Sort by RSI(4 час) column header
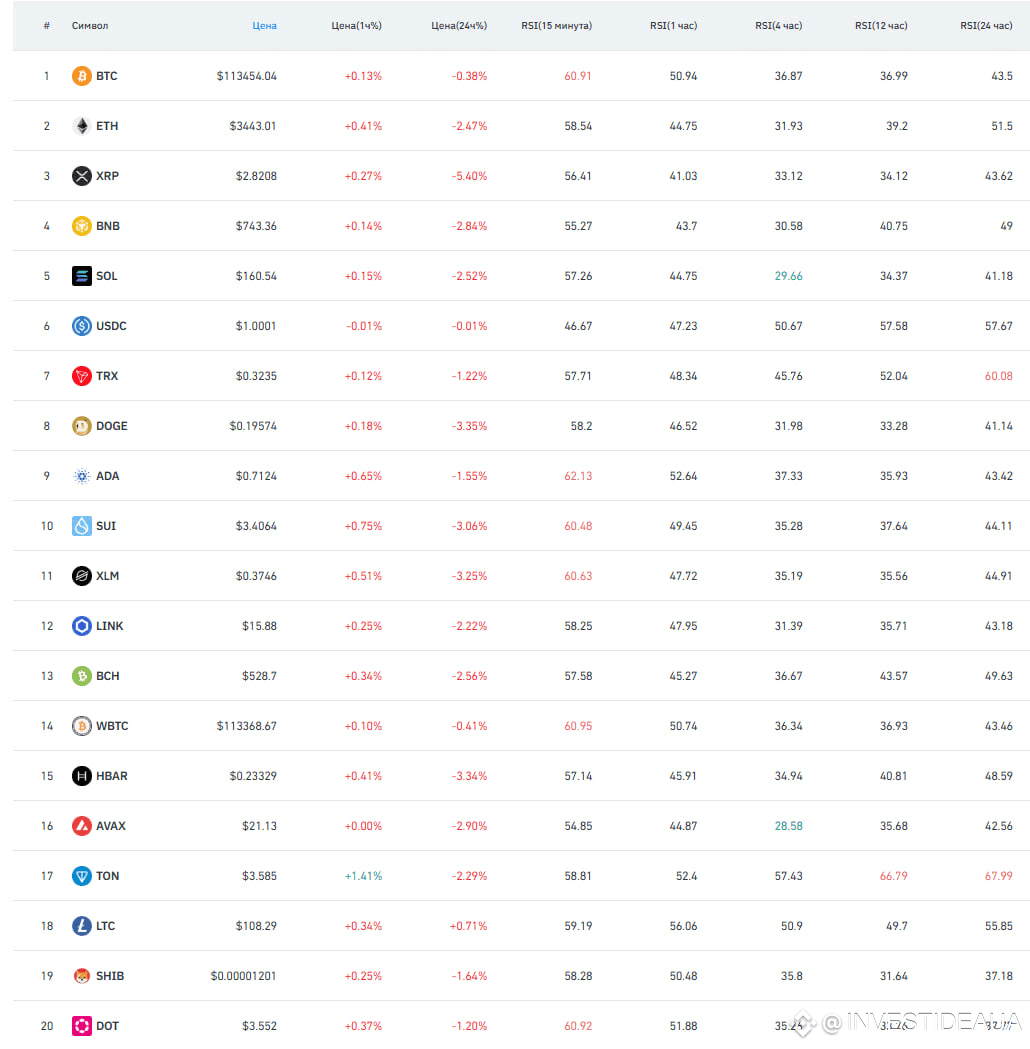 tap(779, 25)
